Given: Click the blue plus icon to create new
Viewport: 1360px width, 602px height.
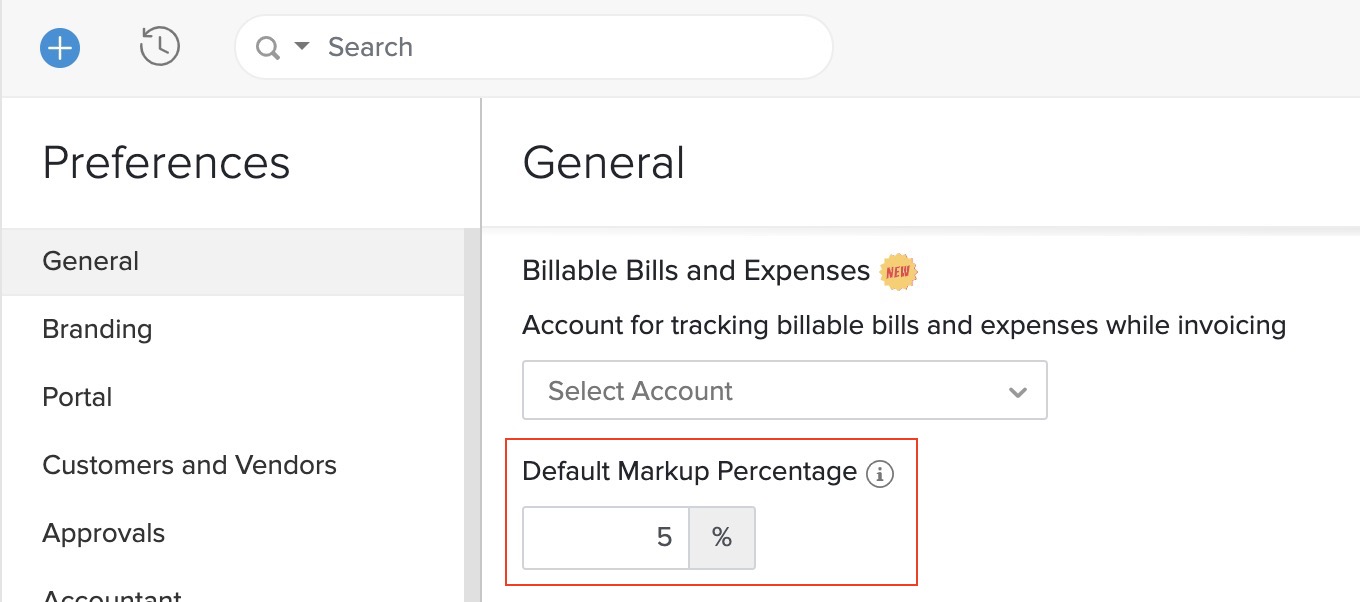Looking at the screenshot, I should click(x=59, y=47).
